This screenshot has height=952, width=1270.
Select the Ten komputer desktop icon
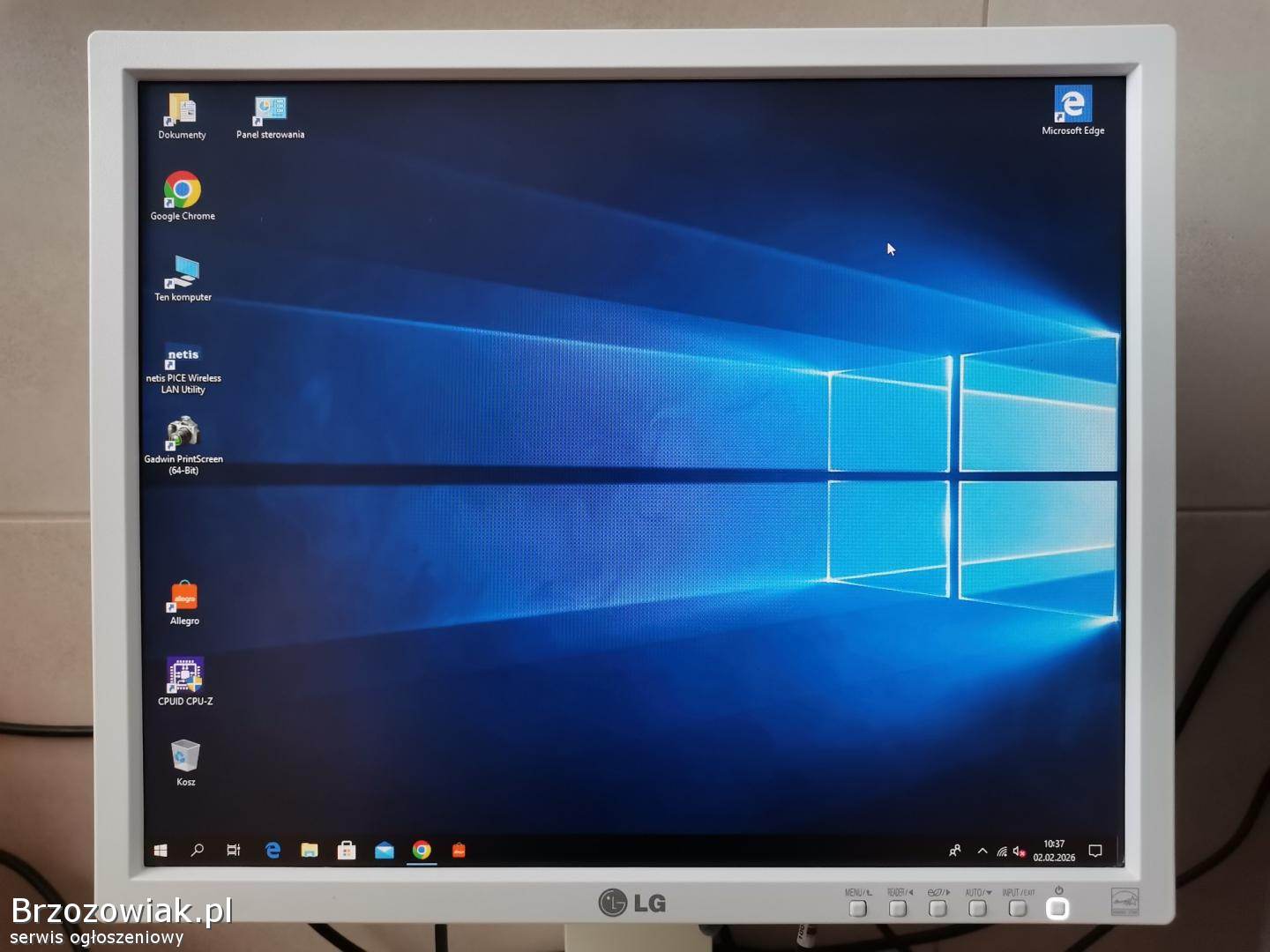tap(183, 274)
